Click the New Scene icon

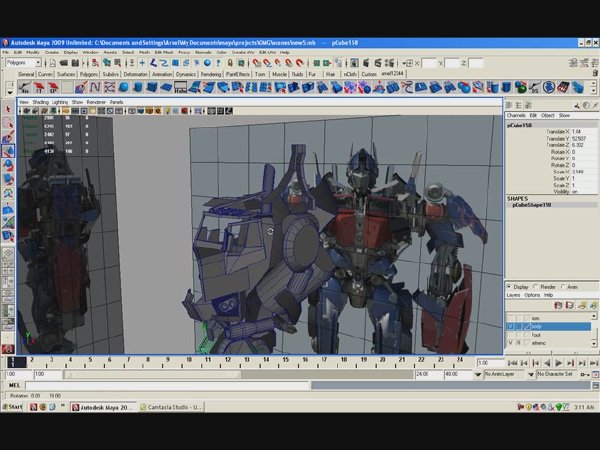[x=53, y=63]
